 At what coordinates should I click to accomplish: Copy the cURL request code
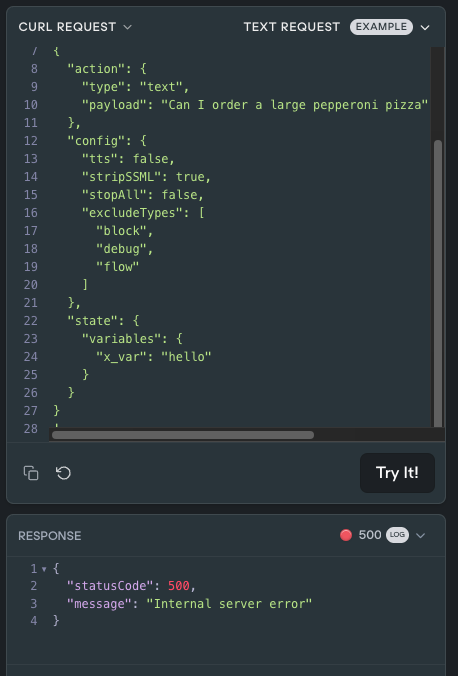pyautogui.click(x=31, y=473)
